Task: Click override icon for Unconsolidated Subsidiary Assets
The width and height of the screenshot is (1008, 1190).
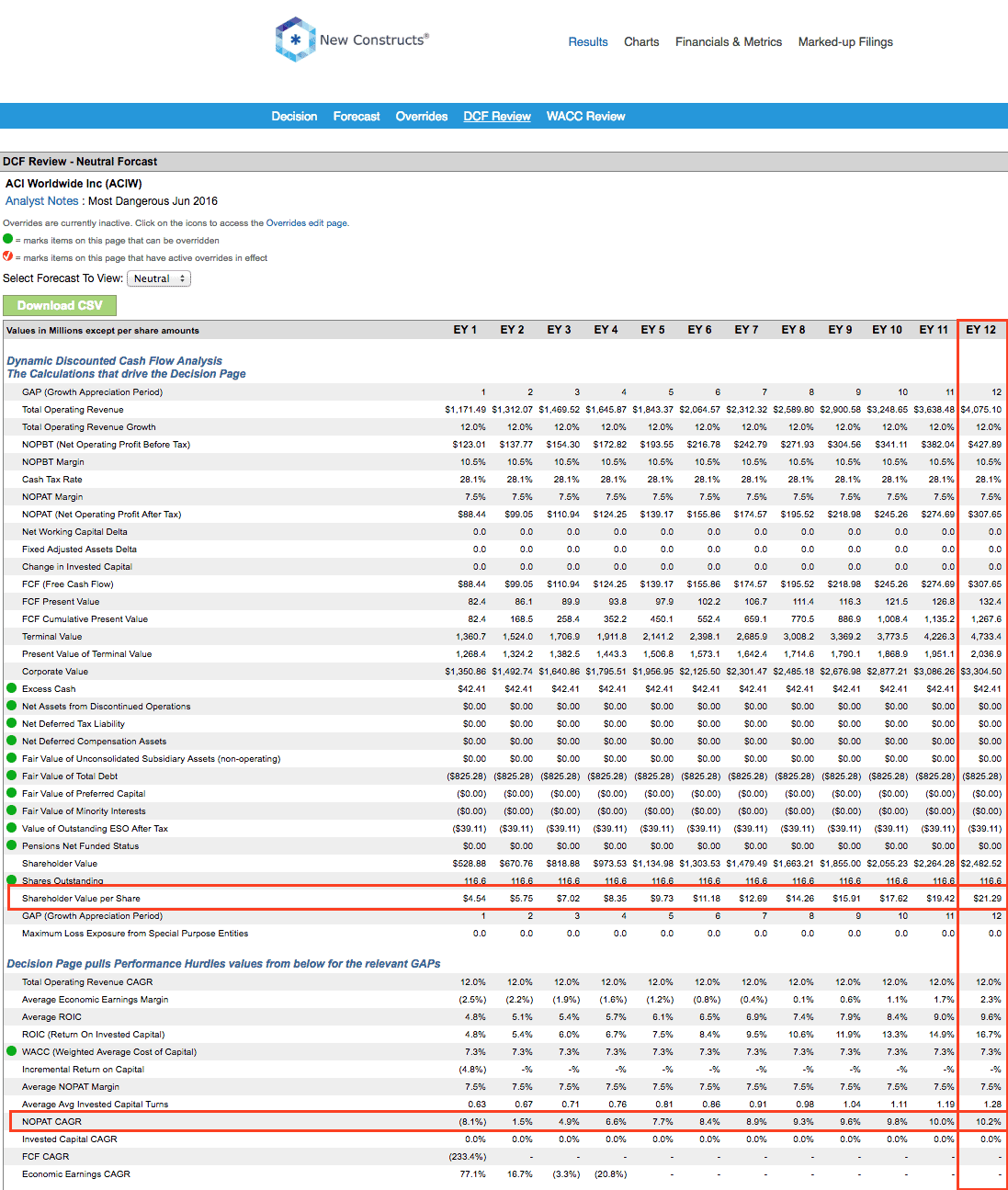Action: (12, 758)
